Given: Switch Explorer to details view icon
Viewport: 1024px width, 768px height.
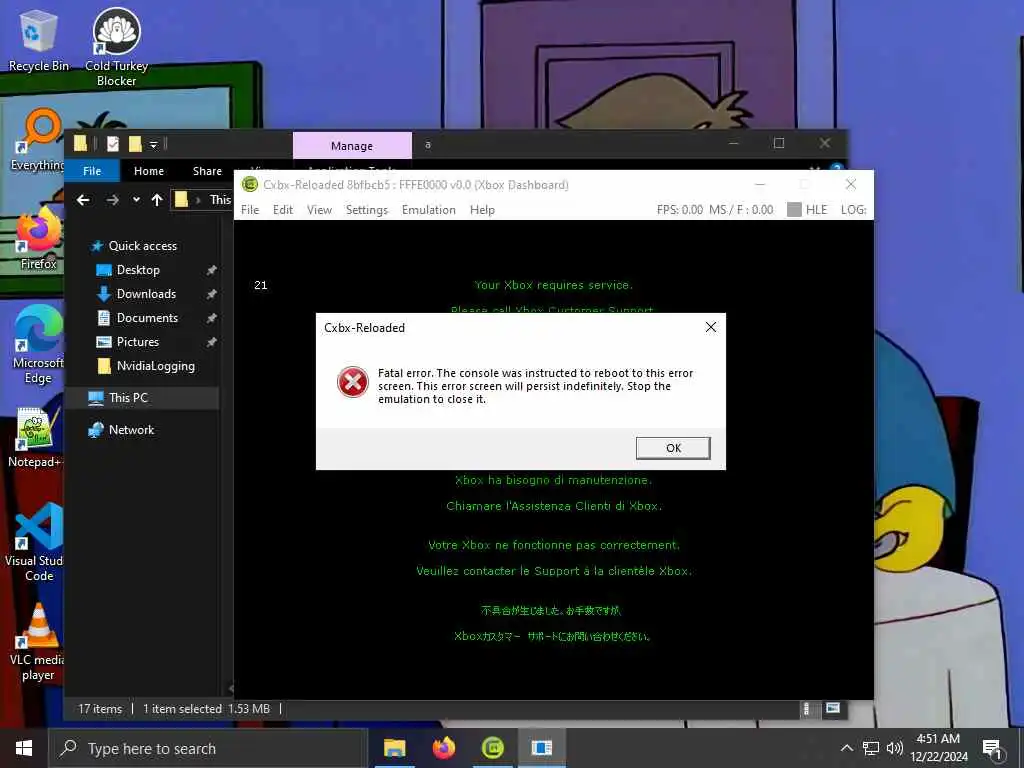Looking at the screenshot, I should (807, 709).
